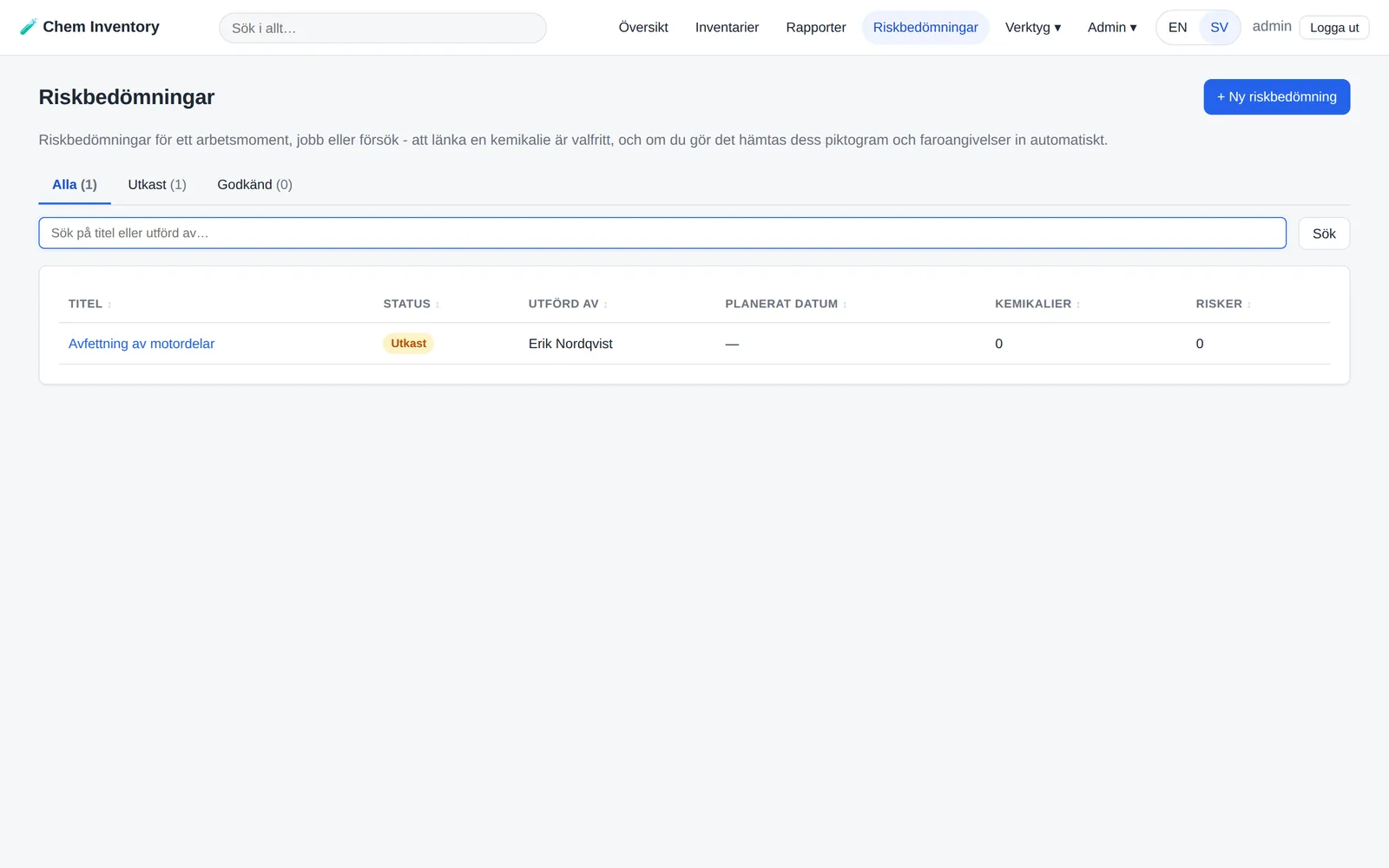
Task: Focus the 'Sök på titel eller utförd av' field
Action: [662, 233]
